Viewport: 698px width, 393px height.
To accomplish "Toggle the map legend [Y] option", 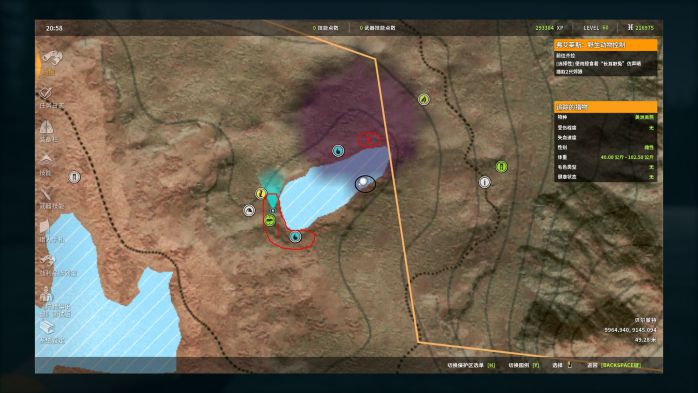I will tap(524, 365).
